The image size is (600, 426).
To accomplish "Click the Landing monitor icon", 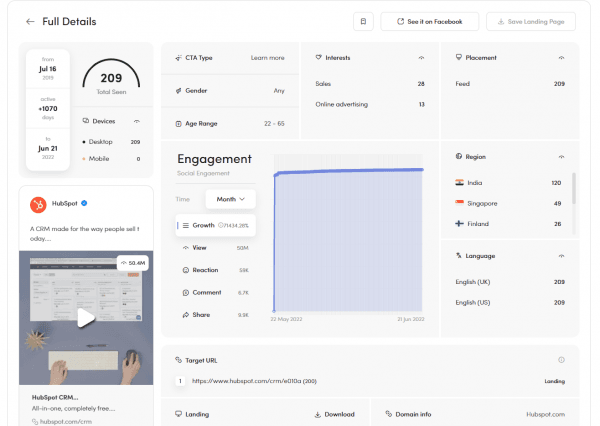I will [x=178, y=414].
